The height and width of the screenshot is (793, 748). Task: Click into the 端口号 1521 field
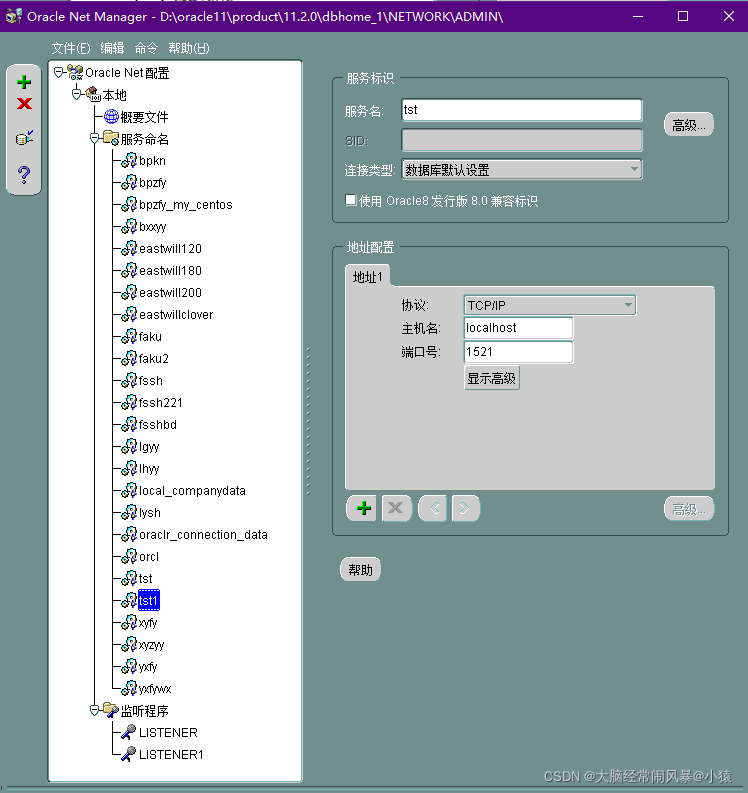pos(518,352)
